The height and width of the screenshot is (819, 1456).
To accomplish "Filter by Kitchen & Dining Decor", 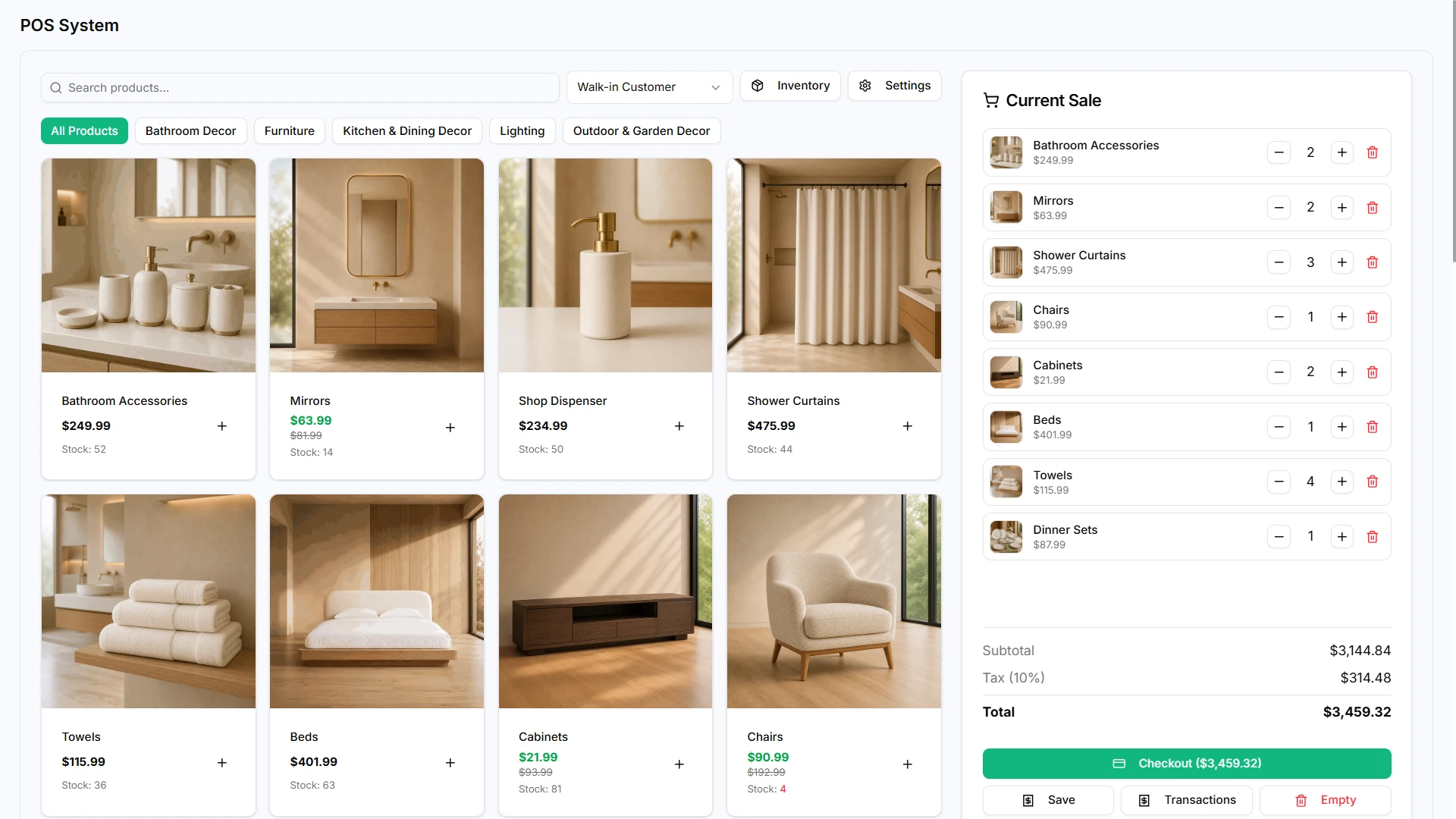I will (x=407, y=131).
